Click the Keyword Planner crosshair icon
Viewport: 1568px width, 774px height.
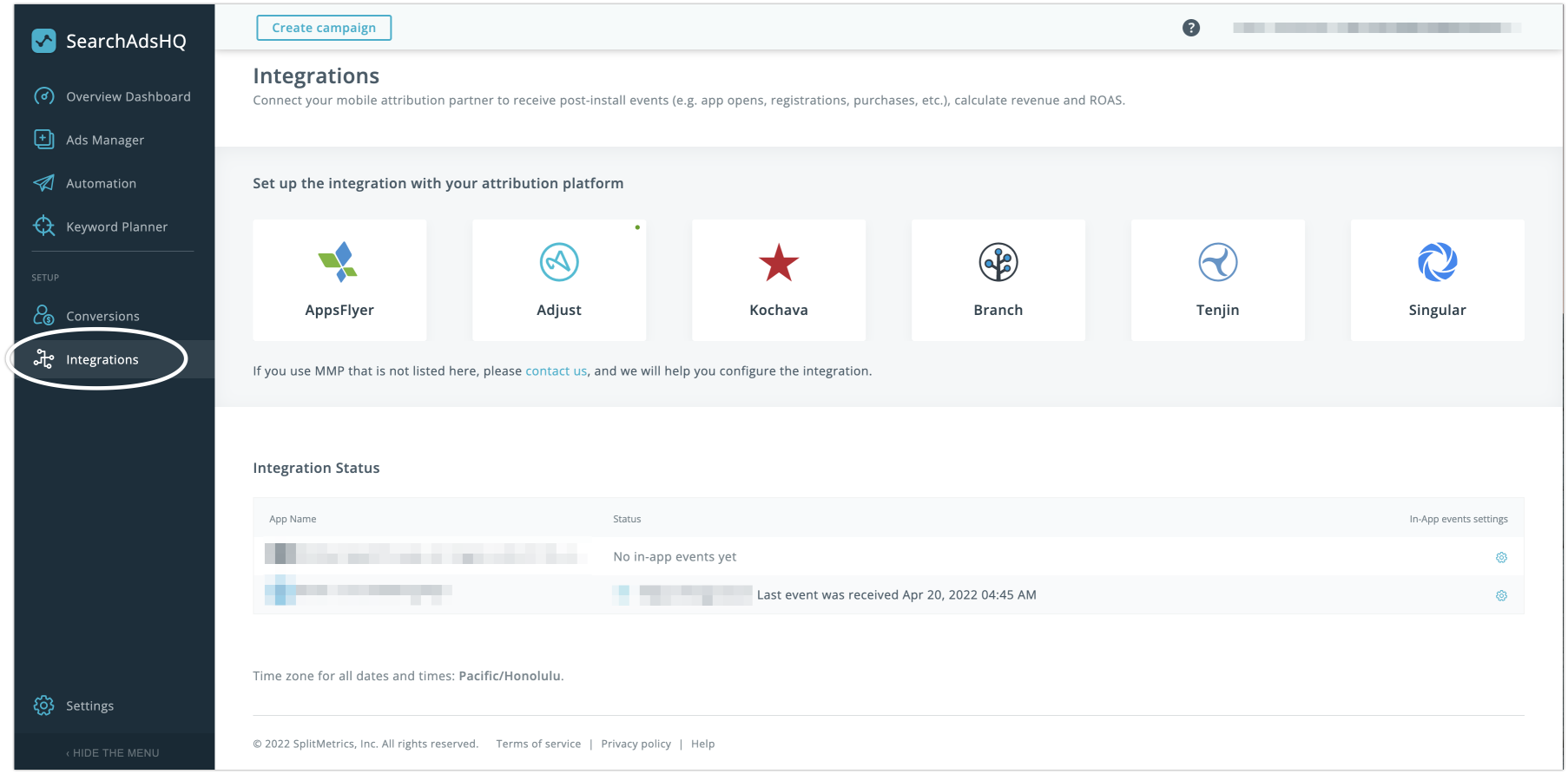[x=43, y=226]
